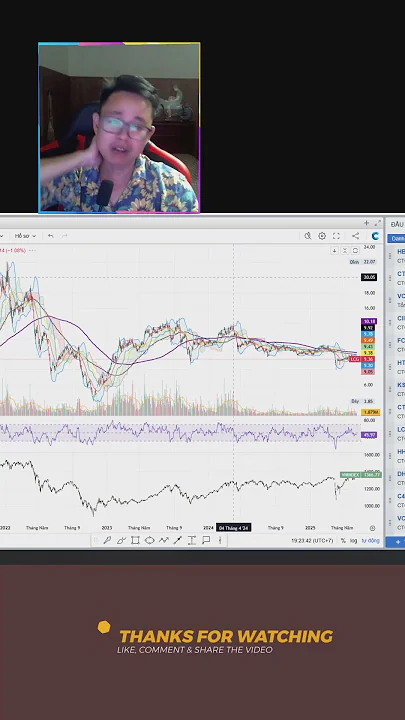
Task: Select the ellipse drawing tool
Action: click(x=149, y=540)
